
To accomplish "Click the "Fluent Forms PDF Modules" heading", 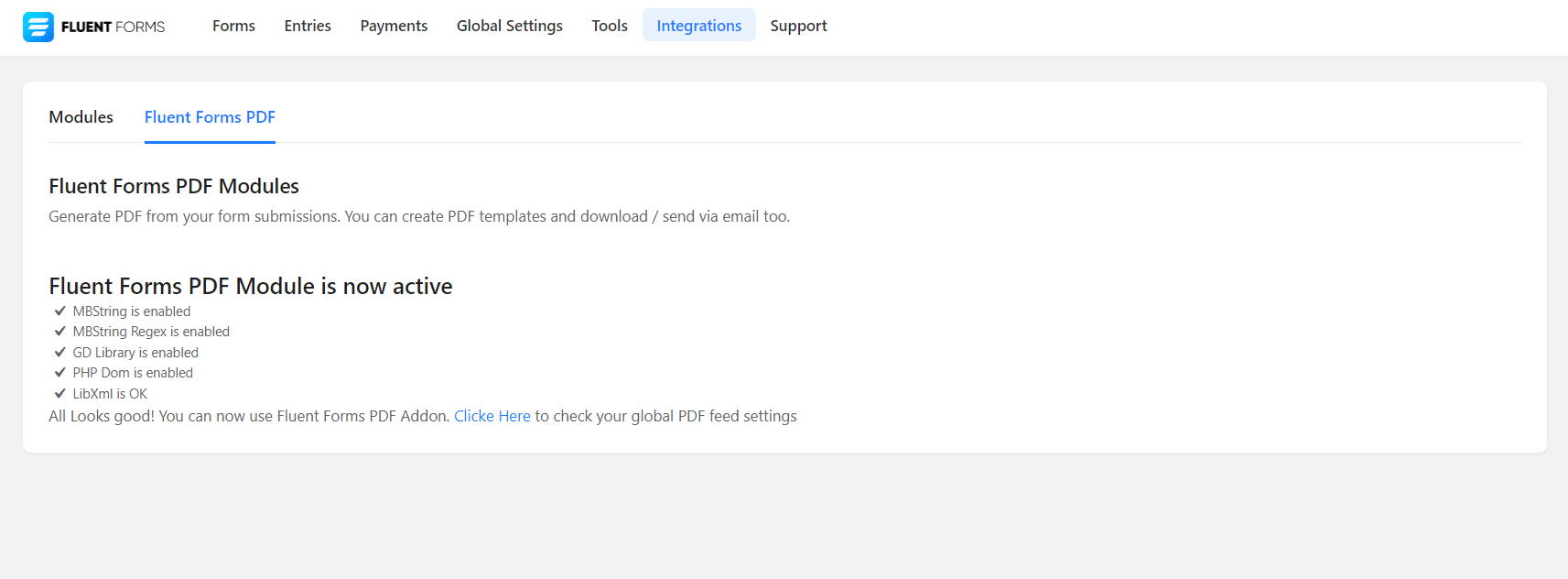I will (x=174, y=186).
